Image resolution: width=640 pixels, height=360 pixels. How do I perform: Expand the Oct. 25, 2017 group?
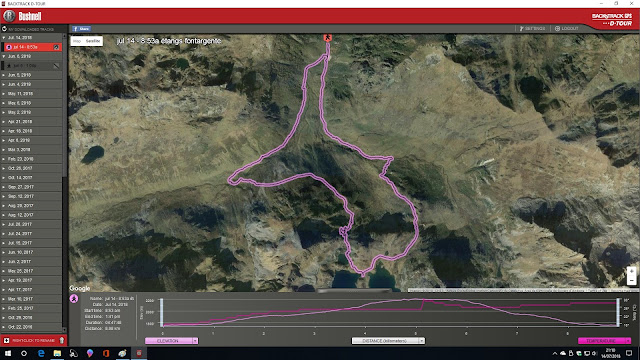point(4,168)
